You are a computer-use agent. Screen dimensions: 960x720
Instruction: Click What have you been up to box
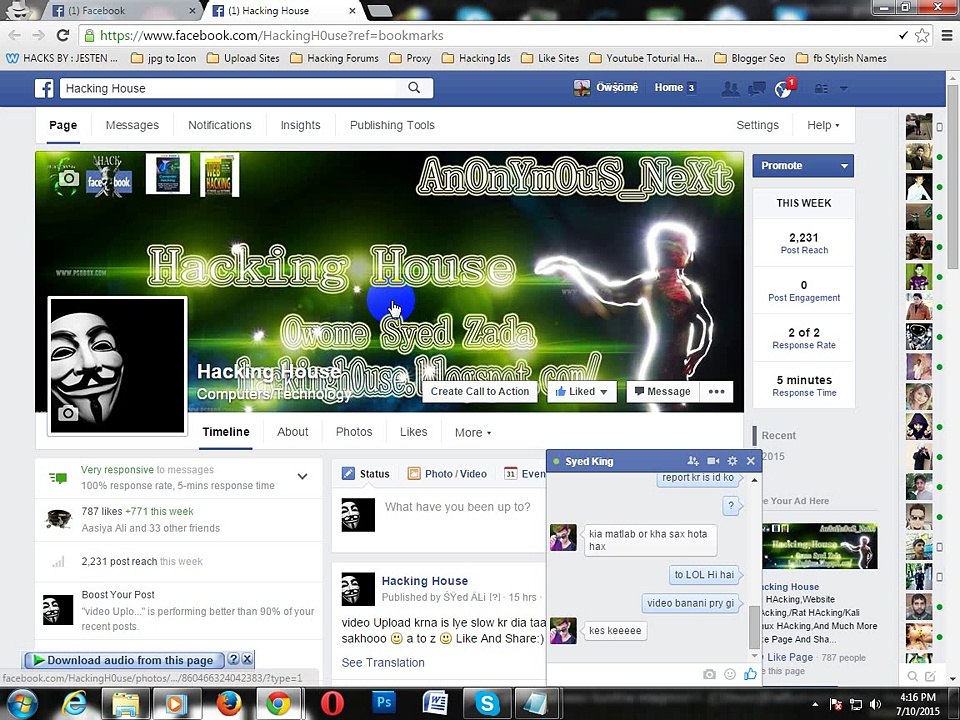tap(457, 507)
